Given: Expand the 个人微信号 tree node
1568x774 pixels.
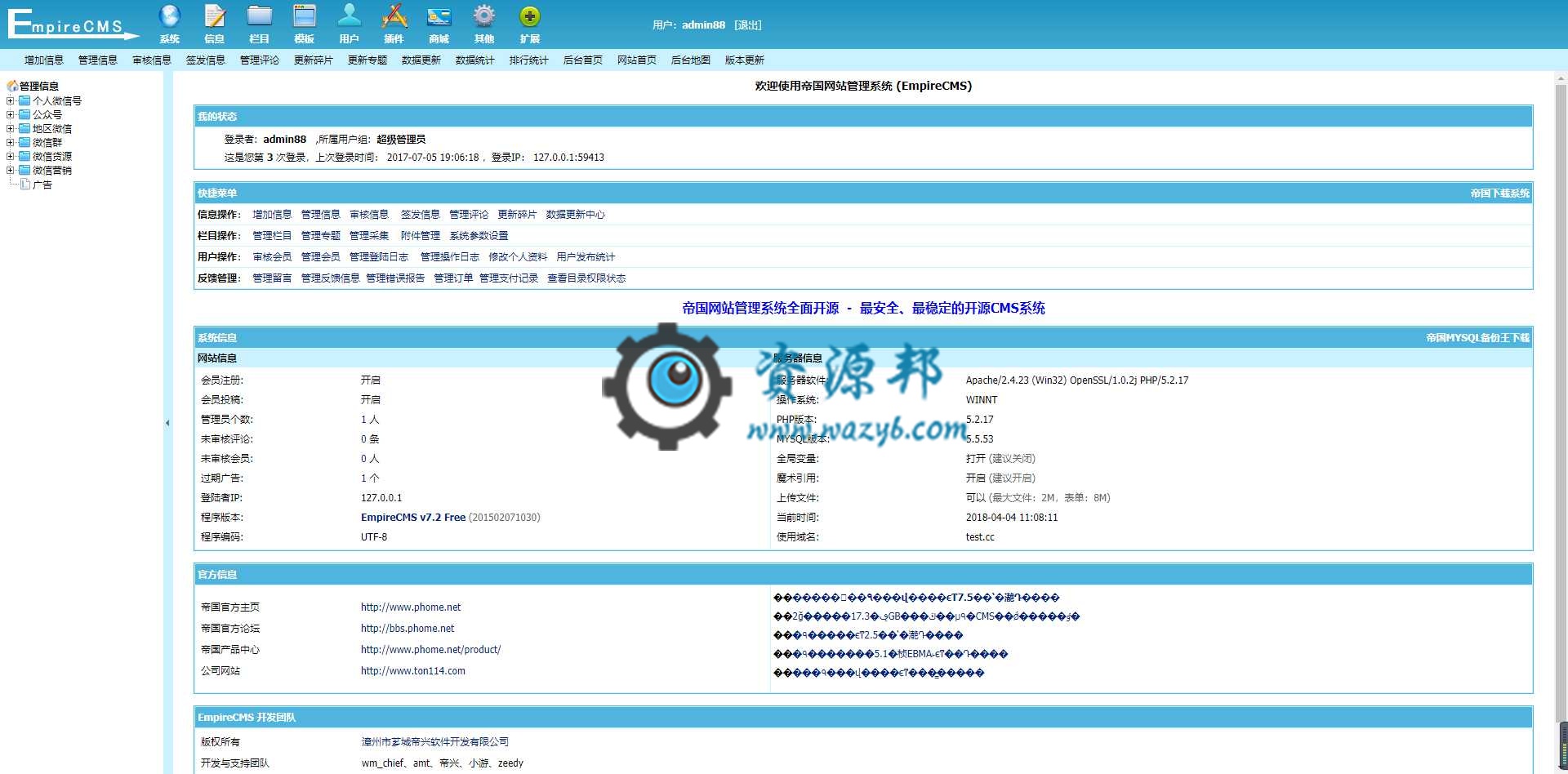Looking at the screenshot, I should point(11,101).
